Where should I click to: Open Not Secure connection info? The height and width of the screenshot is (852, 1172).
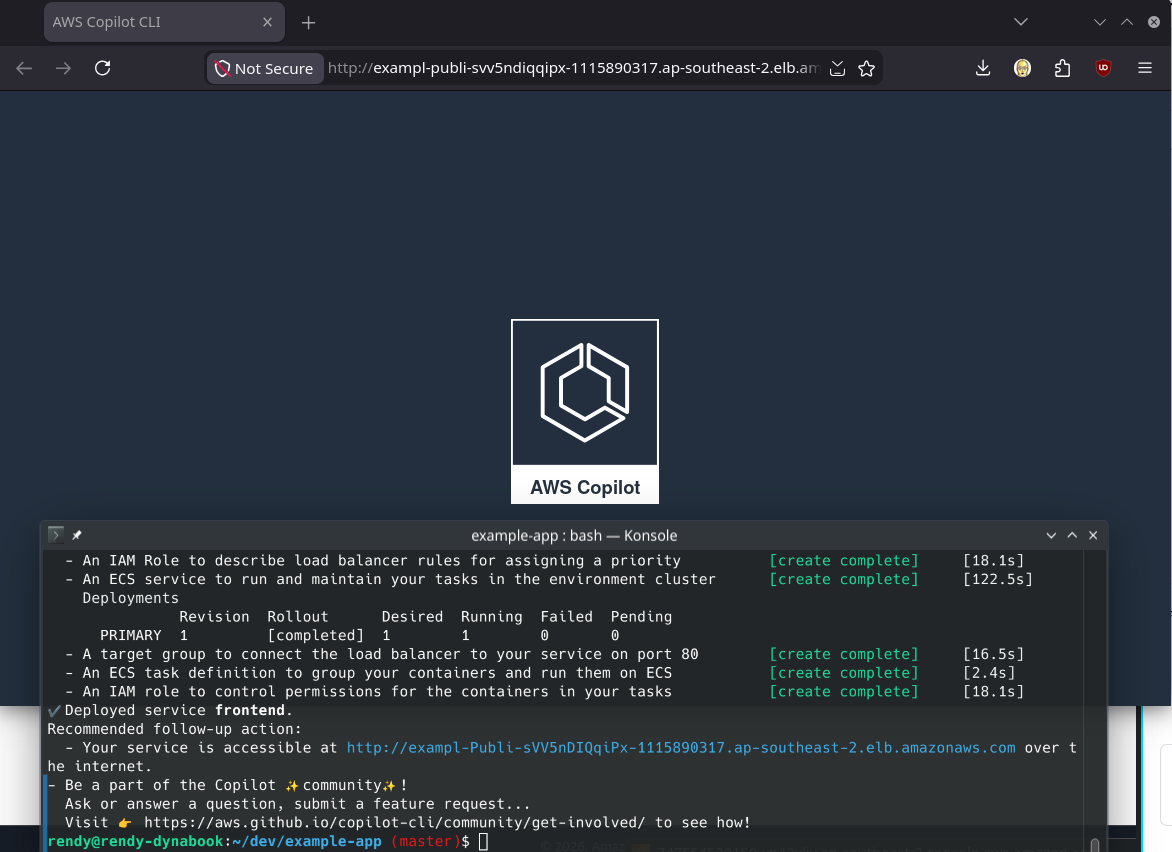pyautogui.click(x=265, y=69)
